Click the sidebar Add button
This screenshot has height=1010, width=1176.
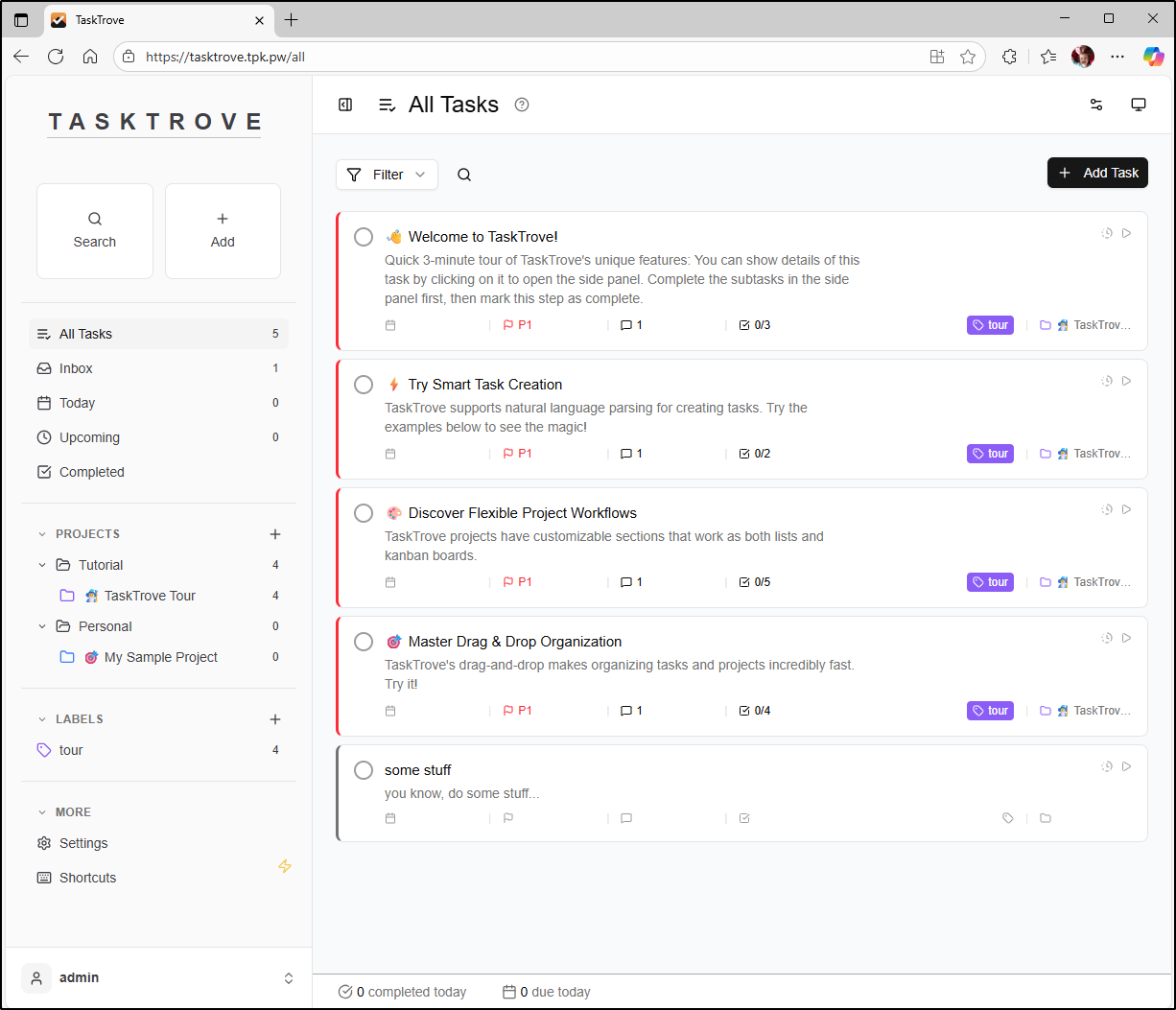pos(223,231)
